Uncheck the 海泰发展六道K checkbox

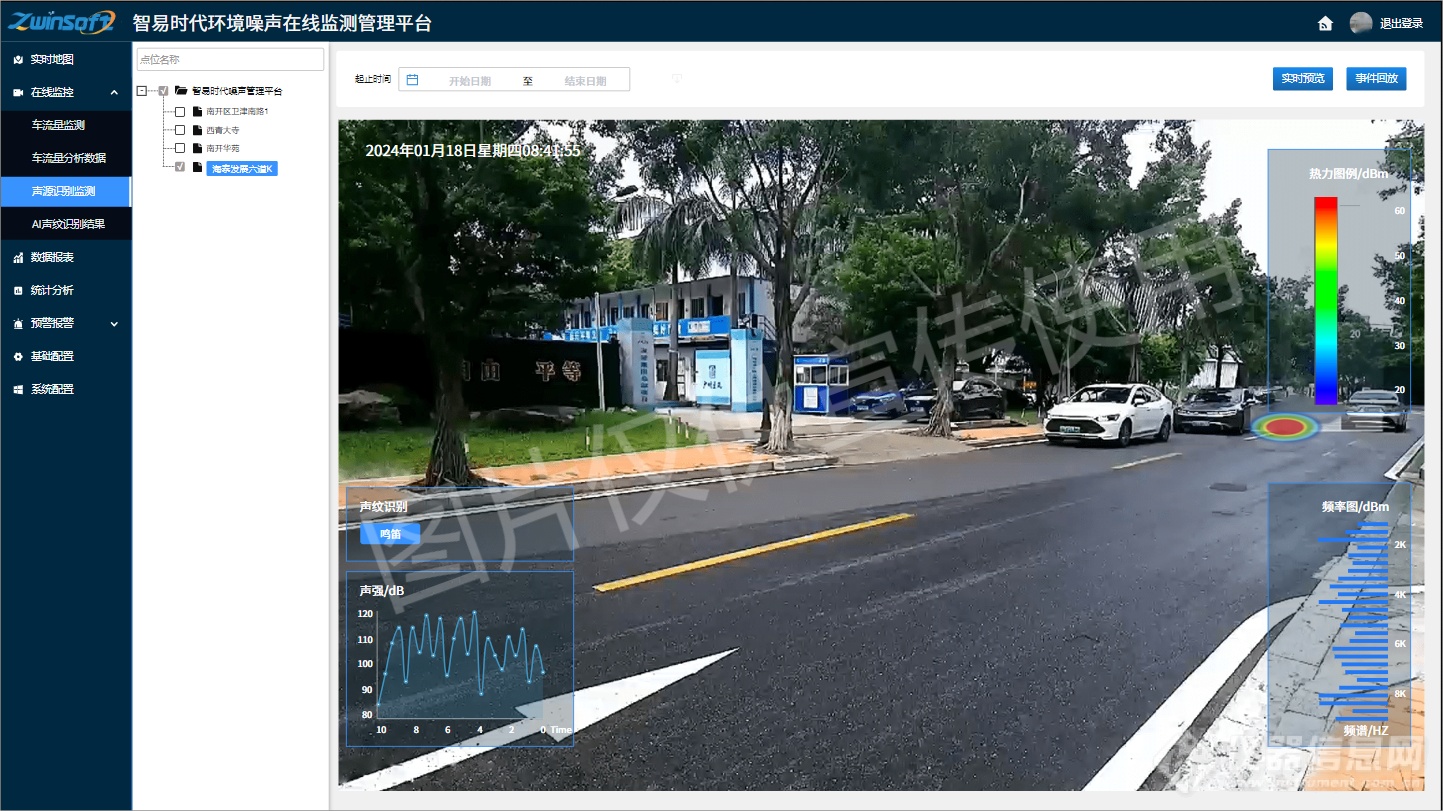[180, 167]
